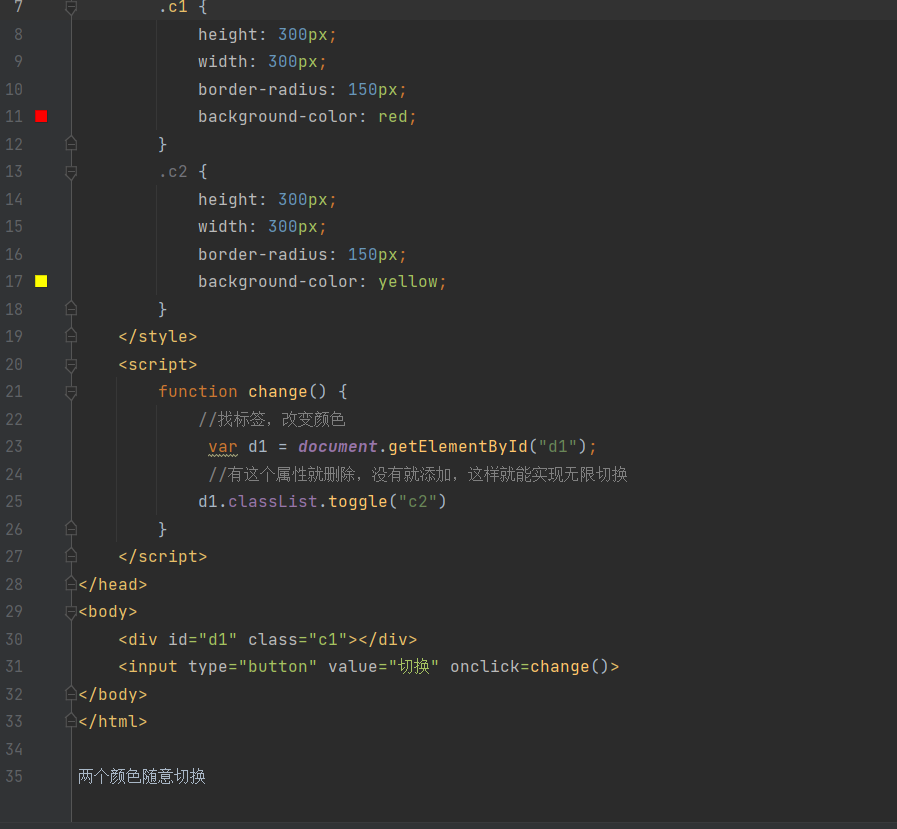Click the yellow color swatch on line 17
This screenshot has height=829, width=897.
(41, 281)
